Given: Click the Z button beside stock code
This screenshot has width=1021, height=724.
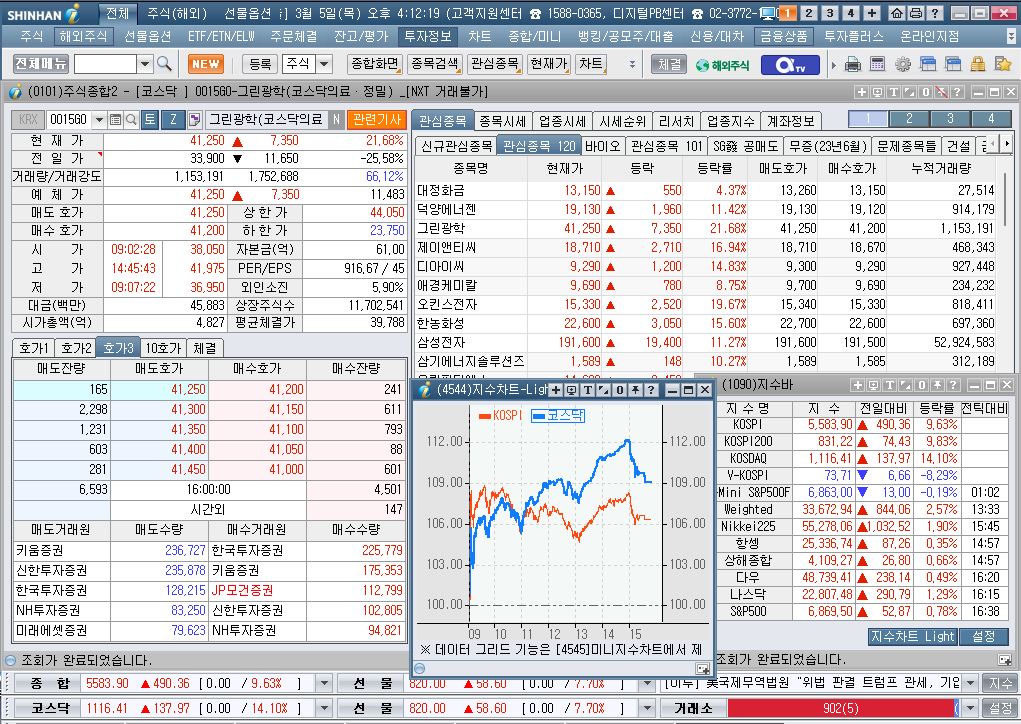Looking at the screenshot, I should (173, 119).
